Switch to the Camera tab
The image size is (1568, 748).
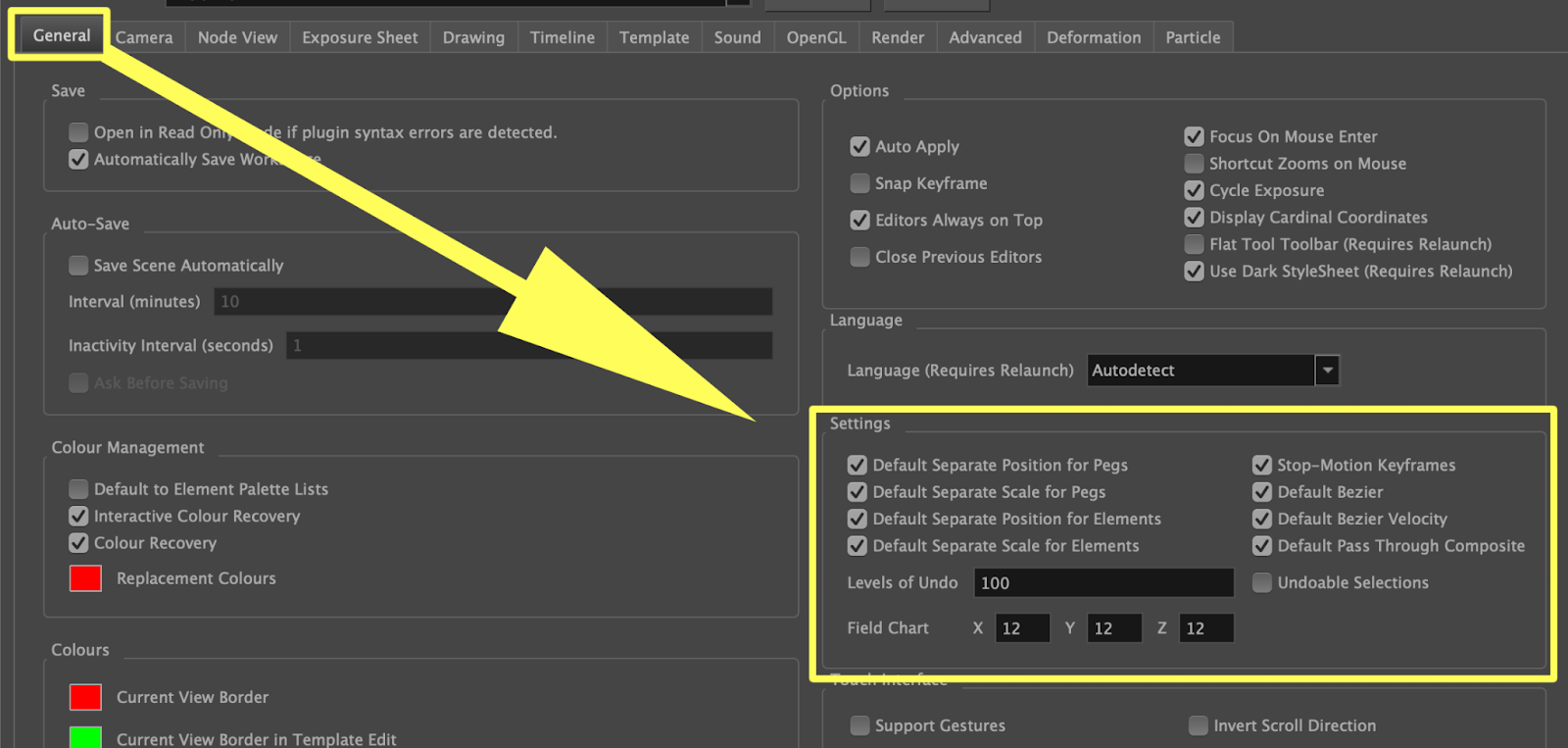[144, 37]
